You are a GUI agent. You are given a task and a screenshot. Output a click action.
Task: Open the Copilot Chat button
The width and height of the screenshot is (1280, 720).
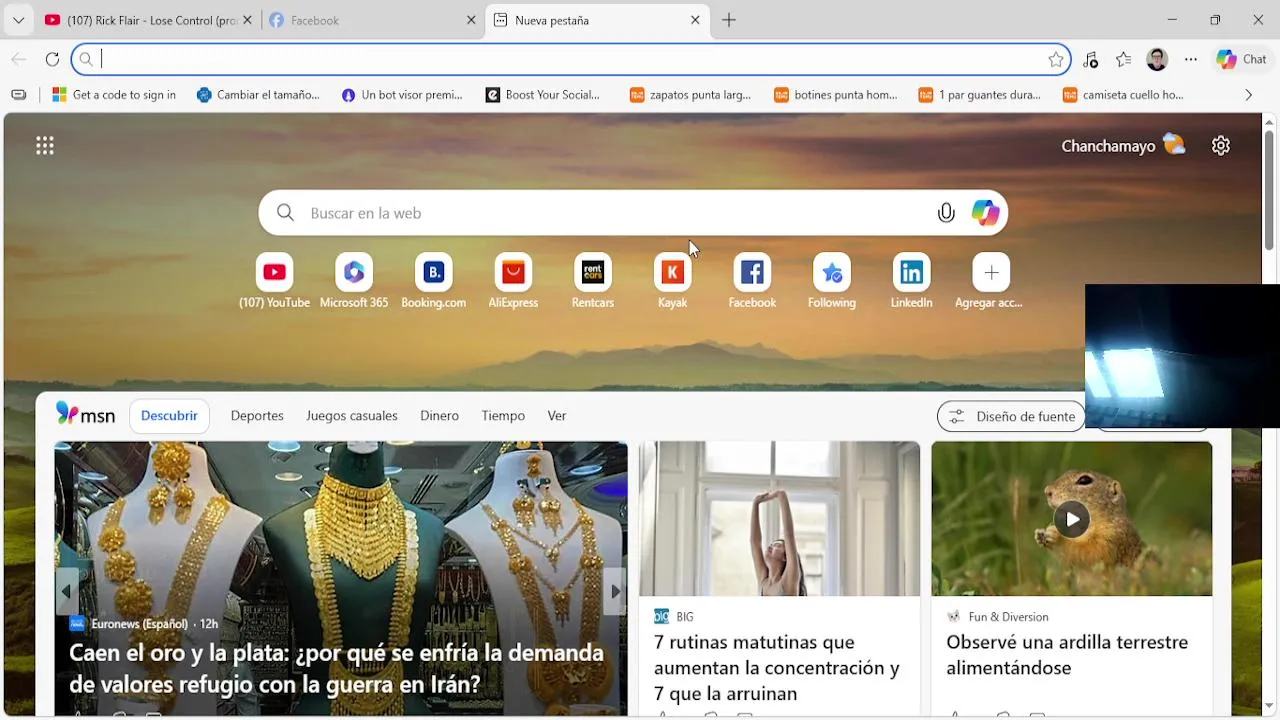click(1241, 60)
